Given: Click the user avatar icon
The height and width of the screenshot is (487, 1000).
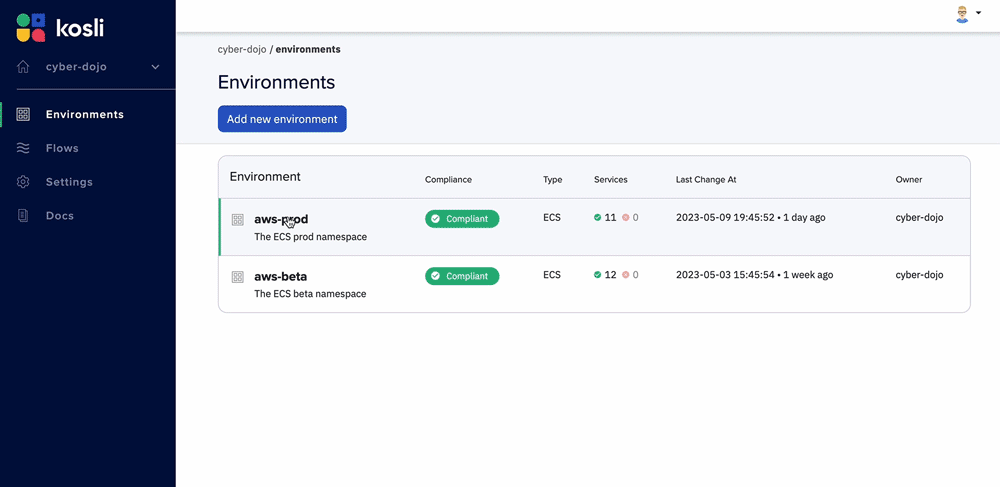Looking at the screenshot, I should coord(962,15).
